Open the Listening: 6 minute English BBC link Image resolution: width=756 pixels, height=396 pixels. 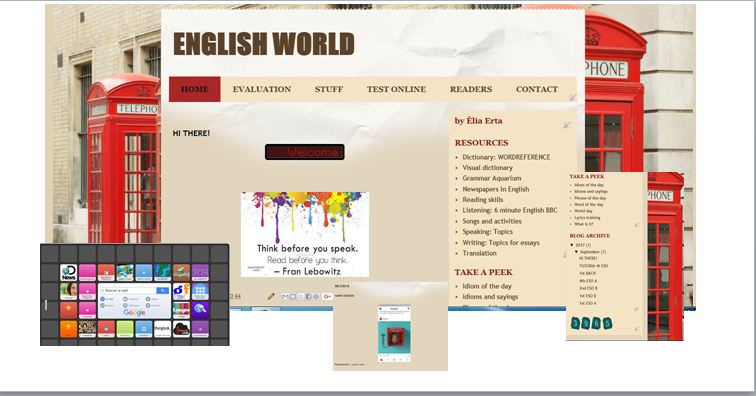click(x=510, y=210)
